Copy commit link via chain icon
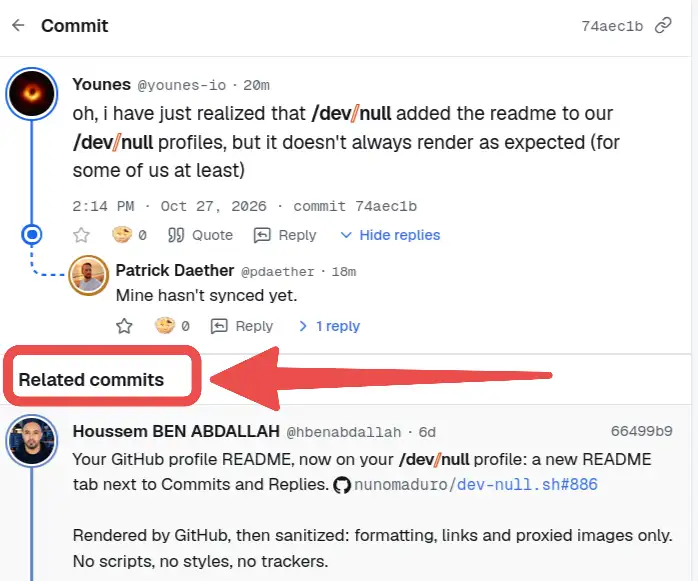 point(663,25)
